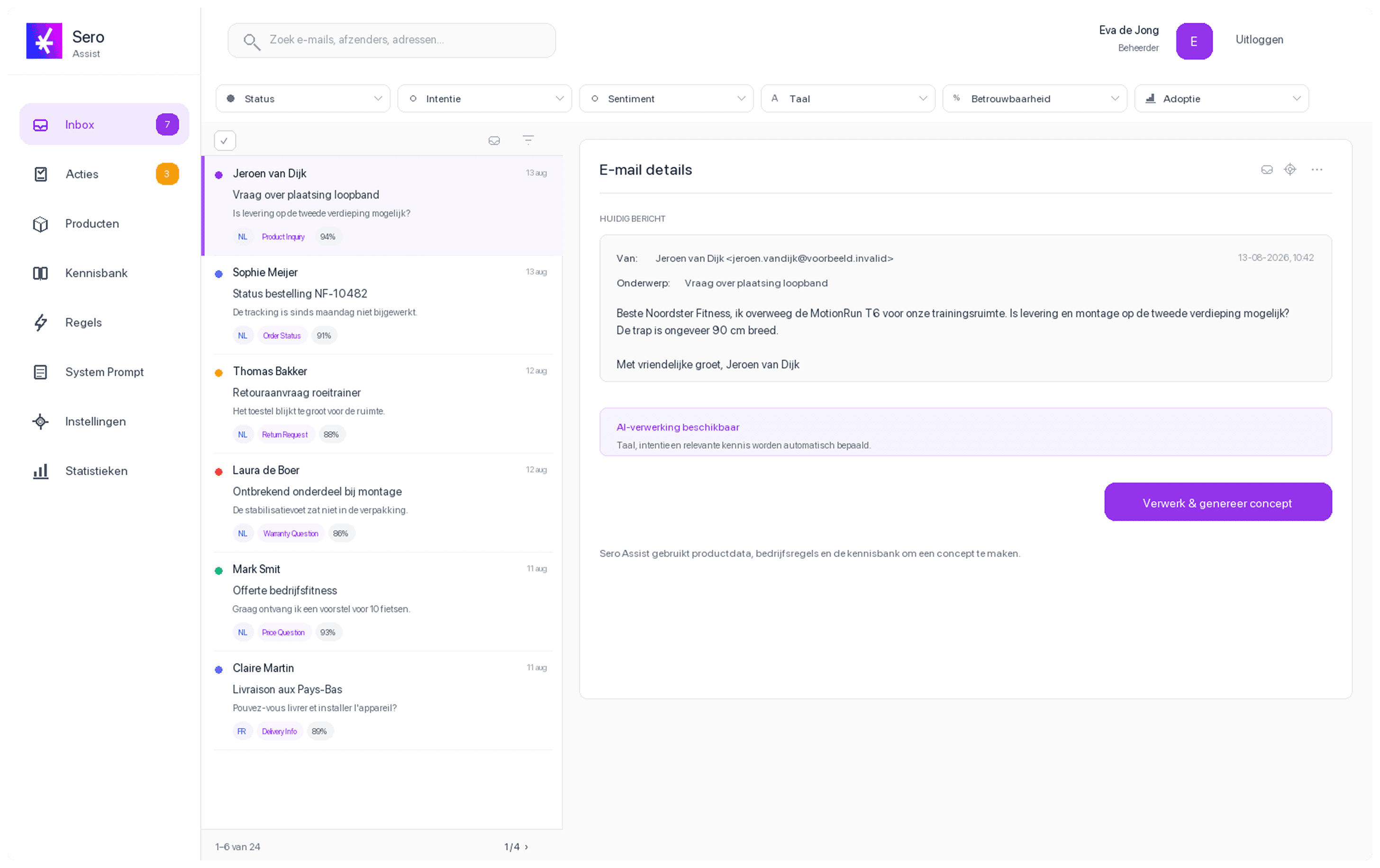Click the Sero Assist logo icon
The height and width of the screenshot is (868, 1380).
(44, 41)
